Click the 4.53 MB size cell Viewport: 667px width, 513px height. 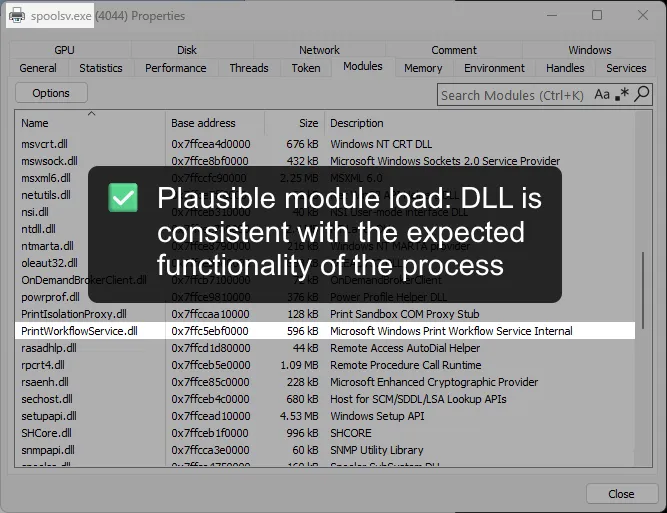299,416
